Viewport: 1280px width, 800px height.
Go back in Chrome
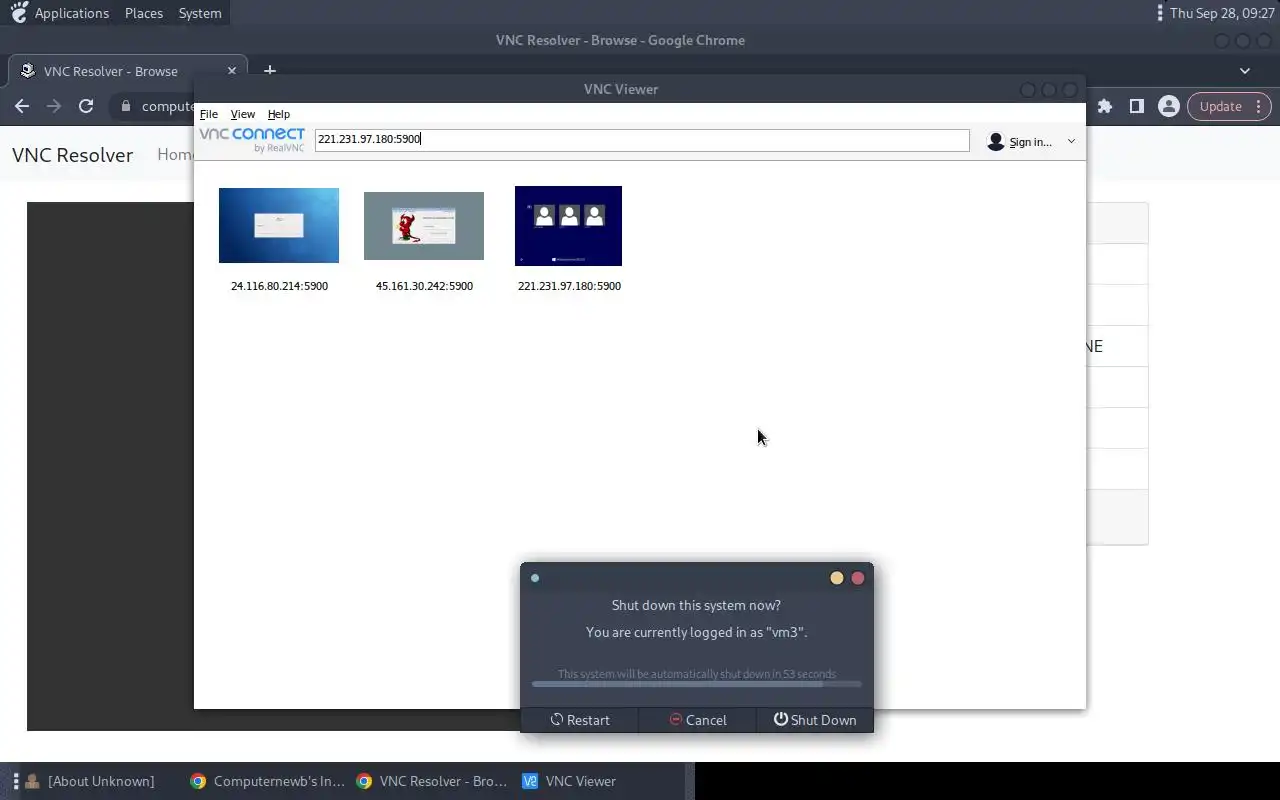[x=22, y=106]
